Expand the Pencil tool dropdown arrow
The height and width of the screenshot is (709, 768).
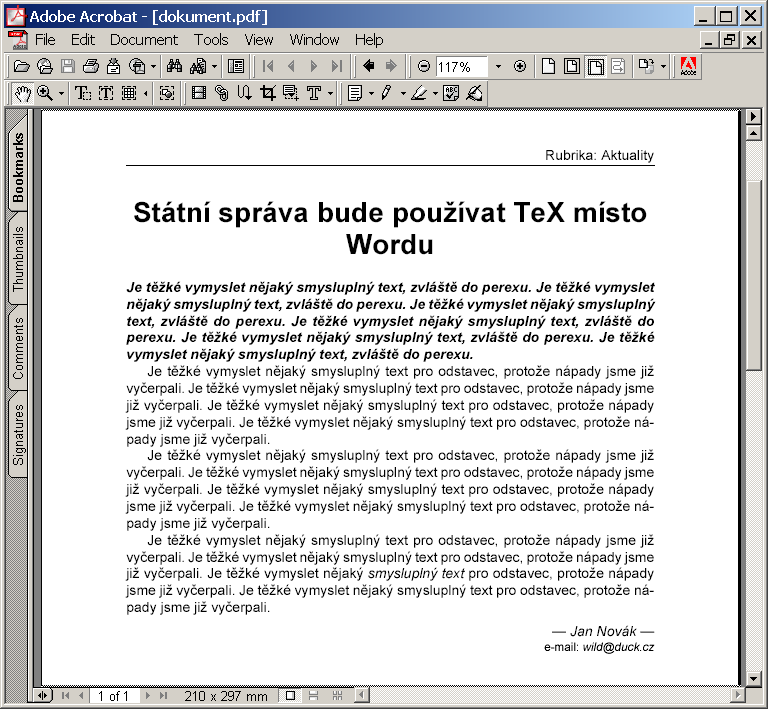(403, 93)
